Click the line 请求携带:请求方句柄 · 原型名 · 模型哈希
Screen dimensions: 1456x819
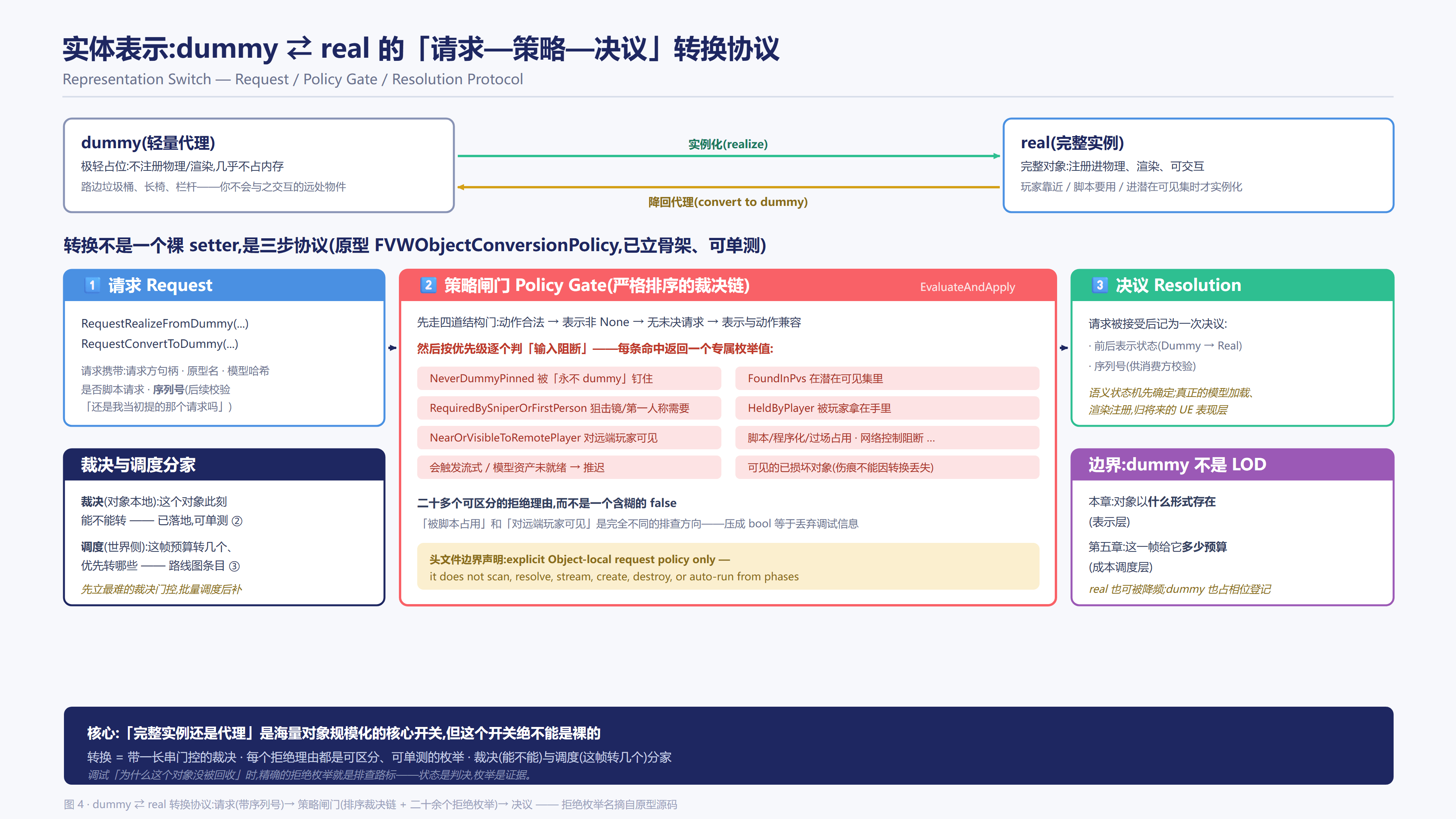175,371
